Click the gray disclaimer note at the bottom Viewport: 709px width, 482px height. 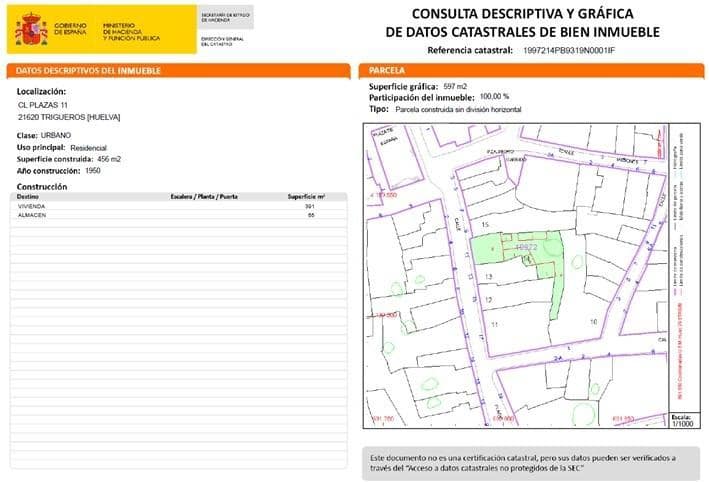pos(523,462)
